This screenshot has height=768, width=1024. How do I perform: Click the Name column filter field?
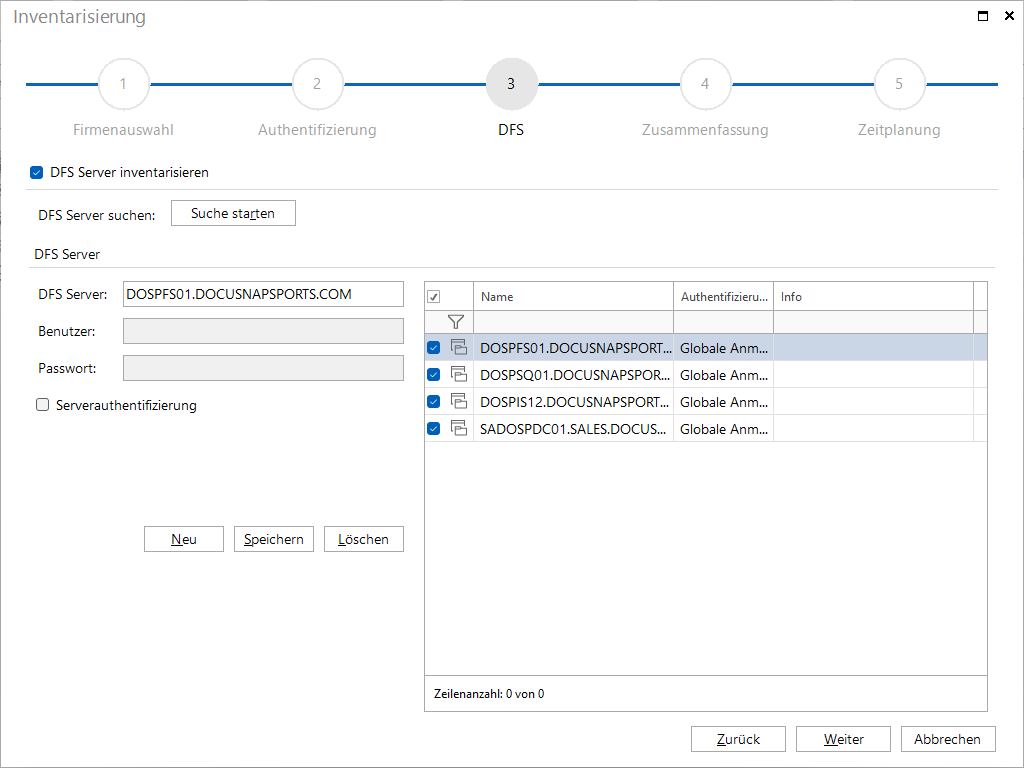pyautogui.click(x=573, y=322)
